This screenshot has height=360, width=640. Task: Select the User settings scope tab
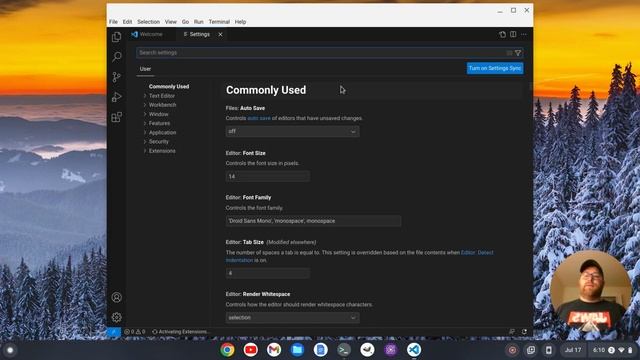coord(145,69)
